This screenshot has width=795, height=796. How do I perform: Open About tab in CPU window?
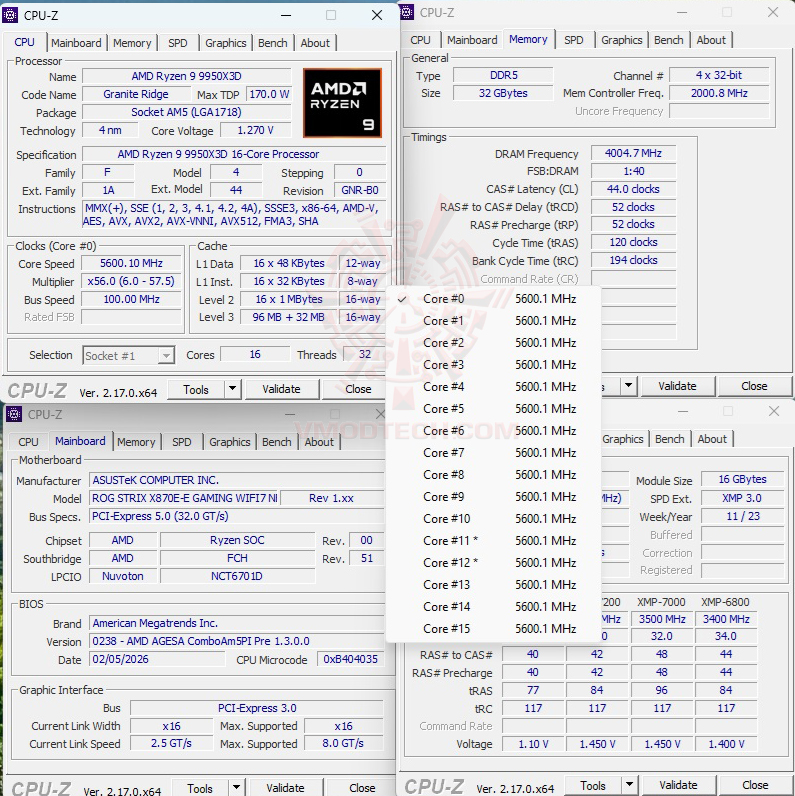[315, 43]
